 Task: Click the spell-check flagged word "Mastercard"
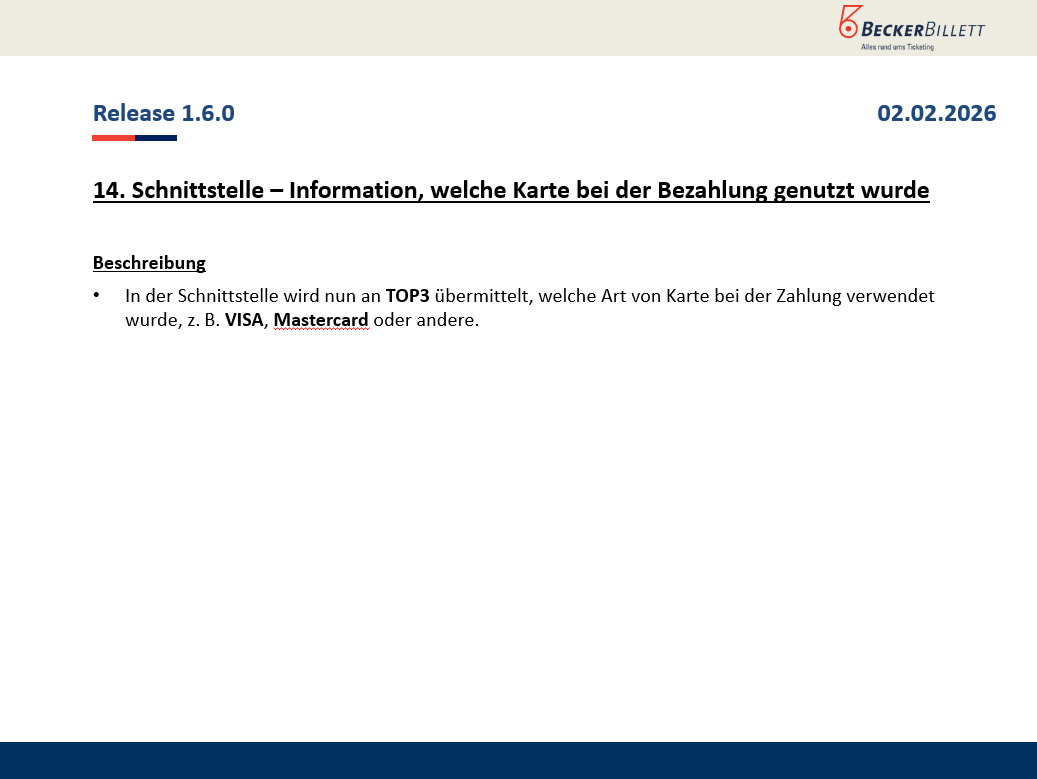pyautogui.click(x=321, y=321)
